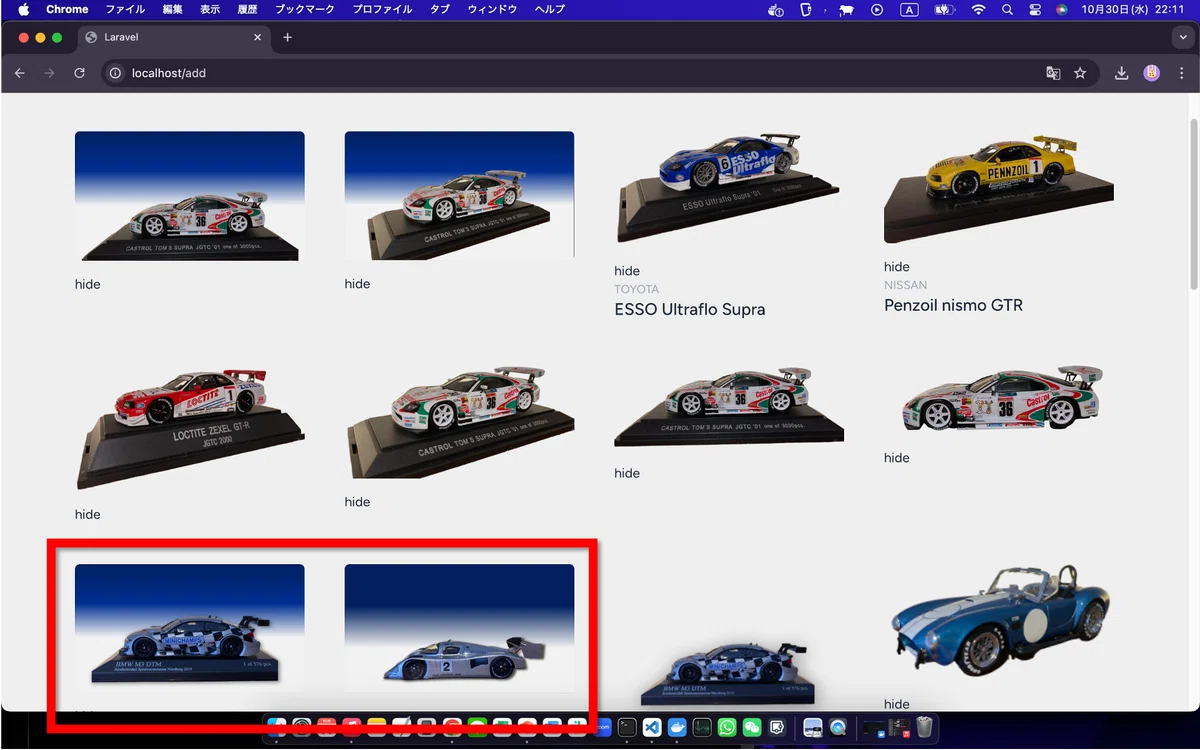The height and width of the screenshot is (750, 1200).
Task: Open Wi-Fi status in menu bar
Action: coord(978,10)
